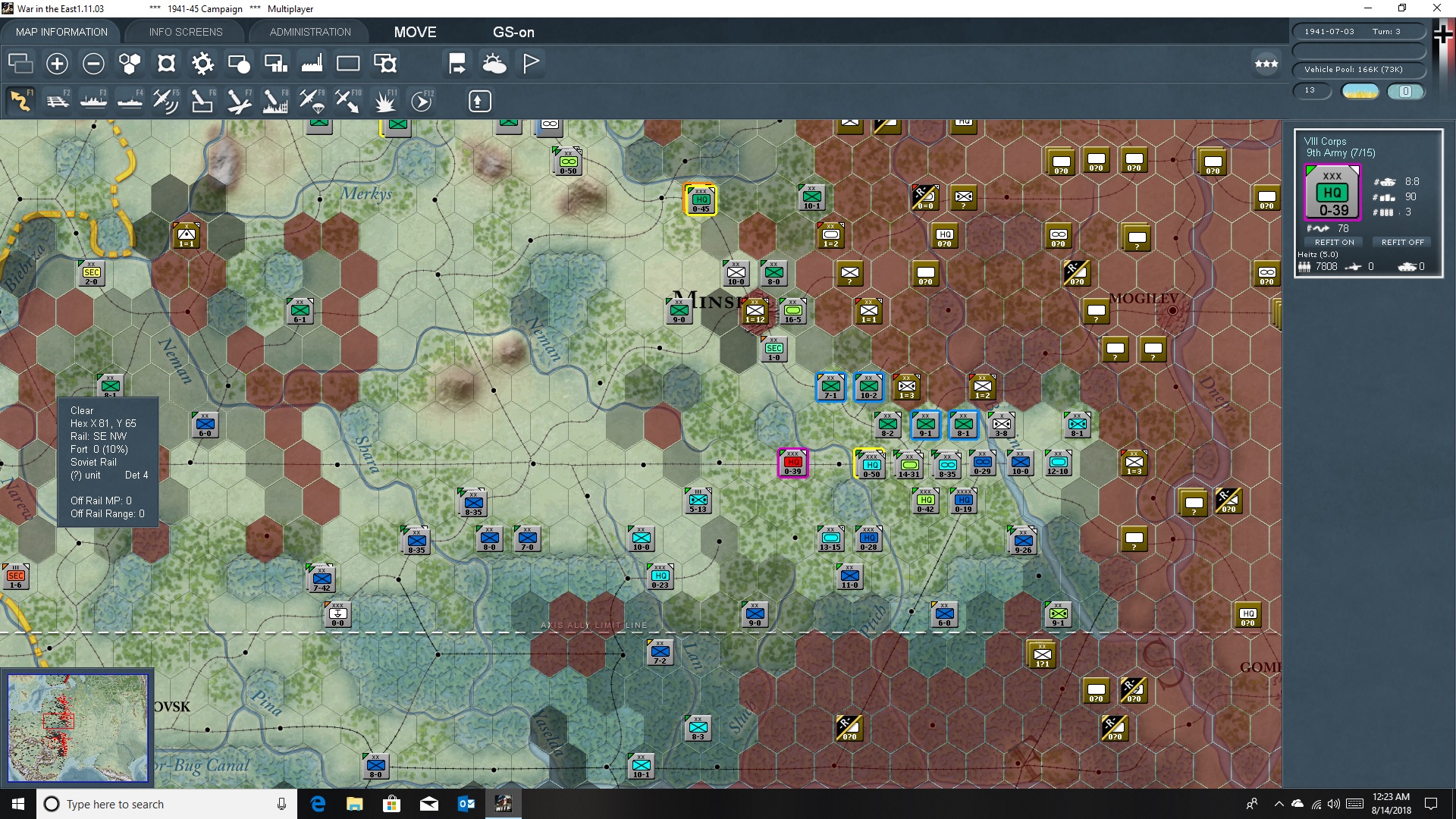Click the German cross flag emblem
The image size is (1456, 819).
click(1443, 34)
